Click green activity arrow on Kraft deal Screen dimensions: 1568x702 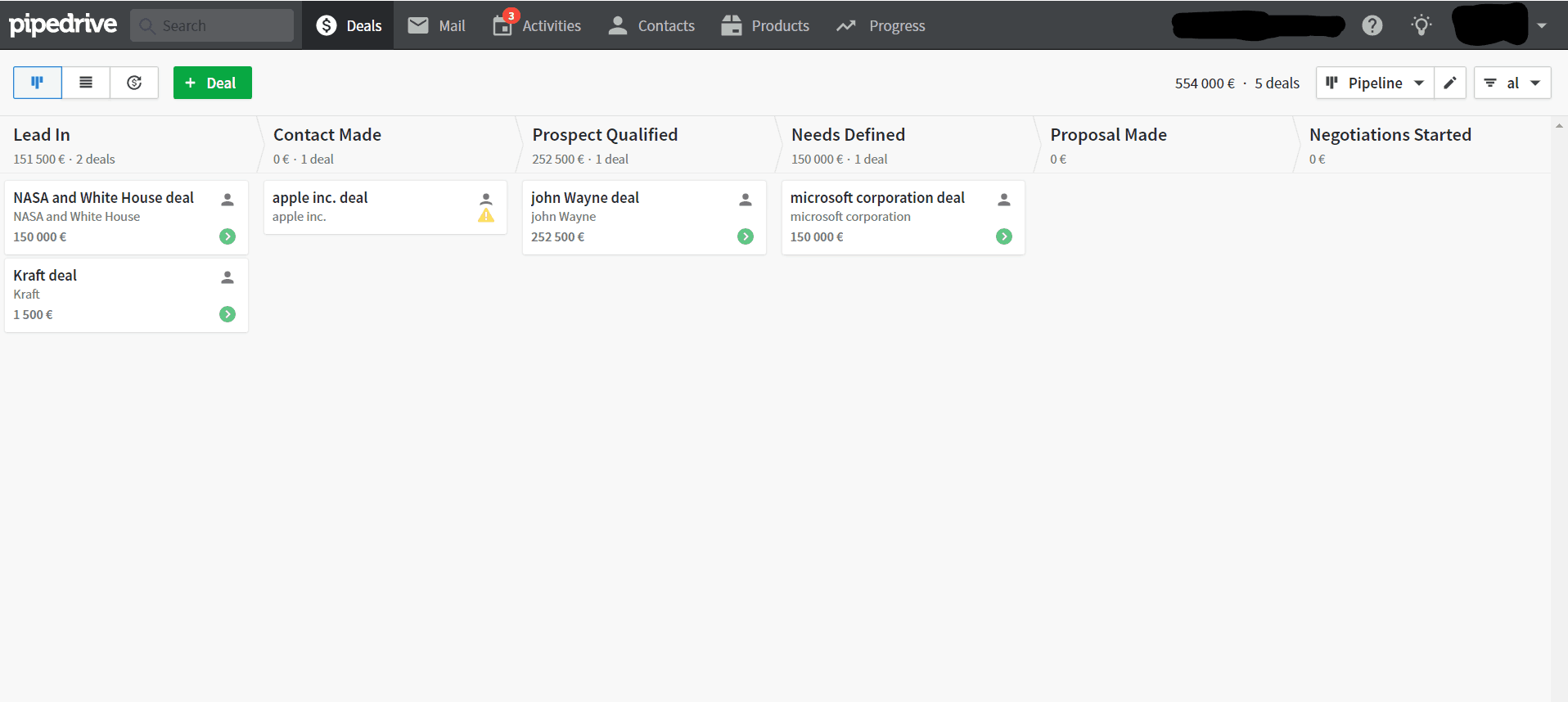pyautogui.click(x=228, y=314)
